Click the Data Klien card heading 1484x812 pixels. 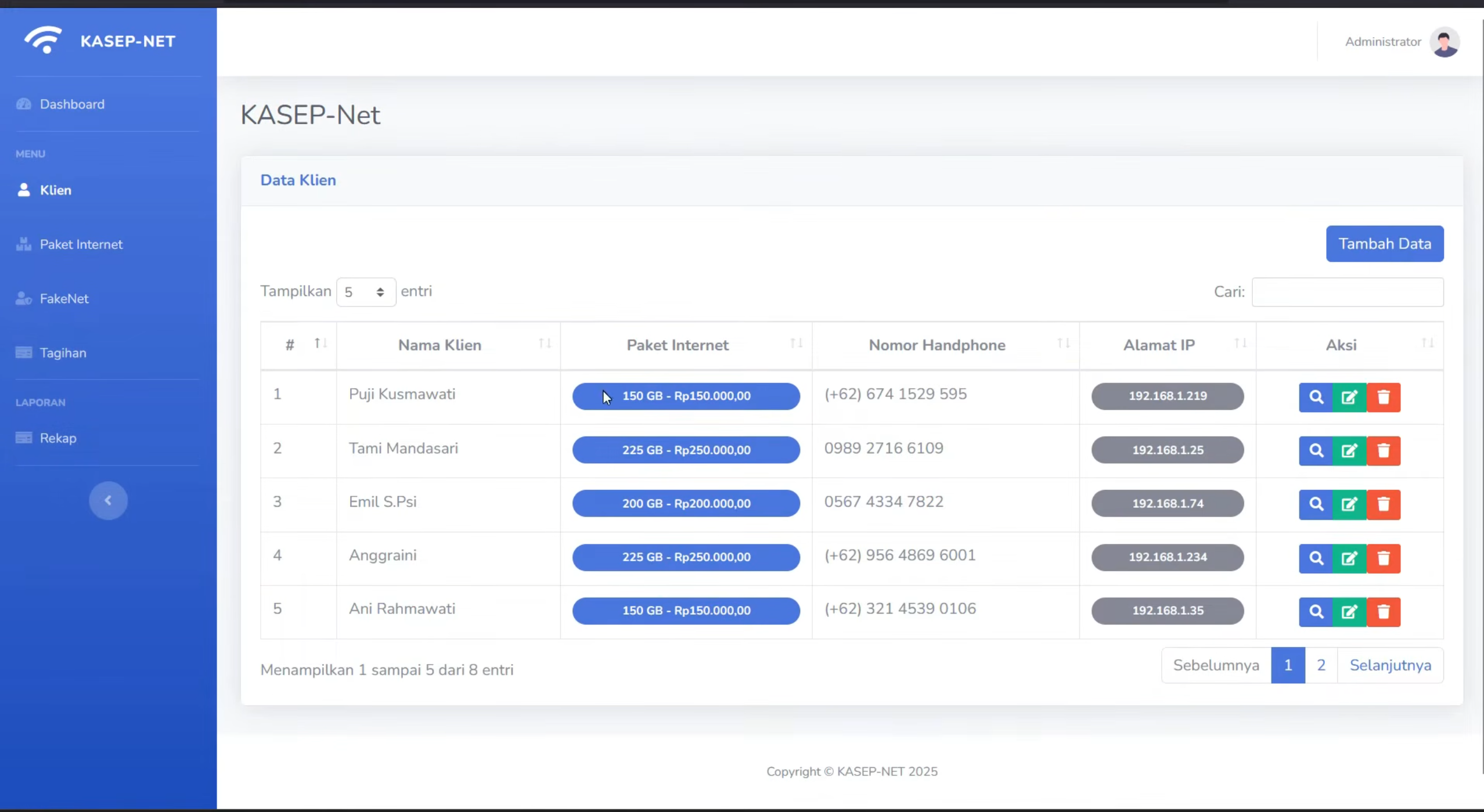(298, 180)
